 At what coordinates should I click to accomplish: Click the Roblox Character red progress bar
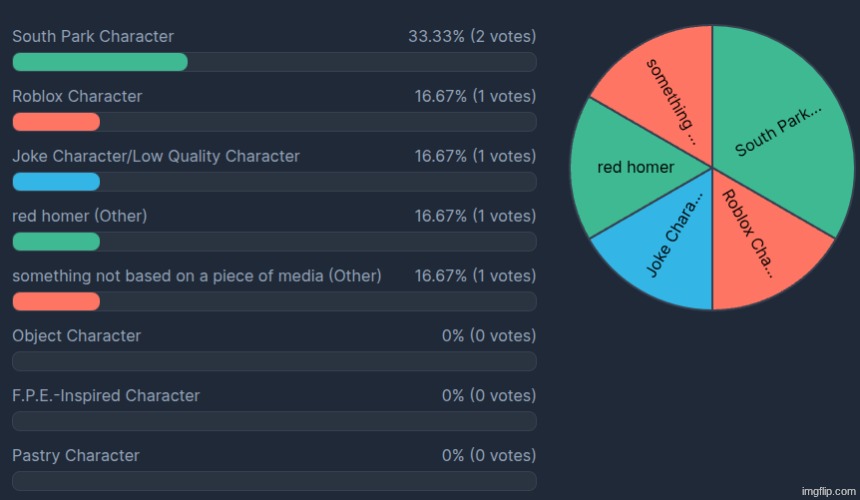click(56, 122)
